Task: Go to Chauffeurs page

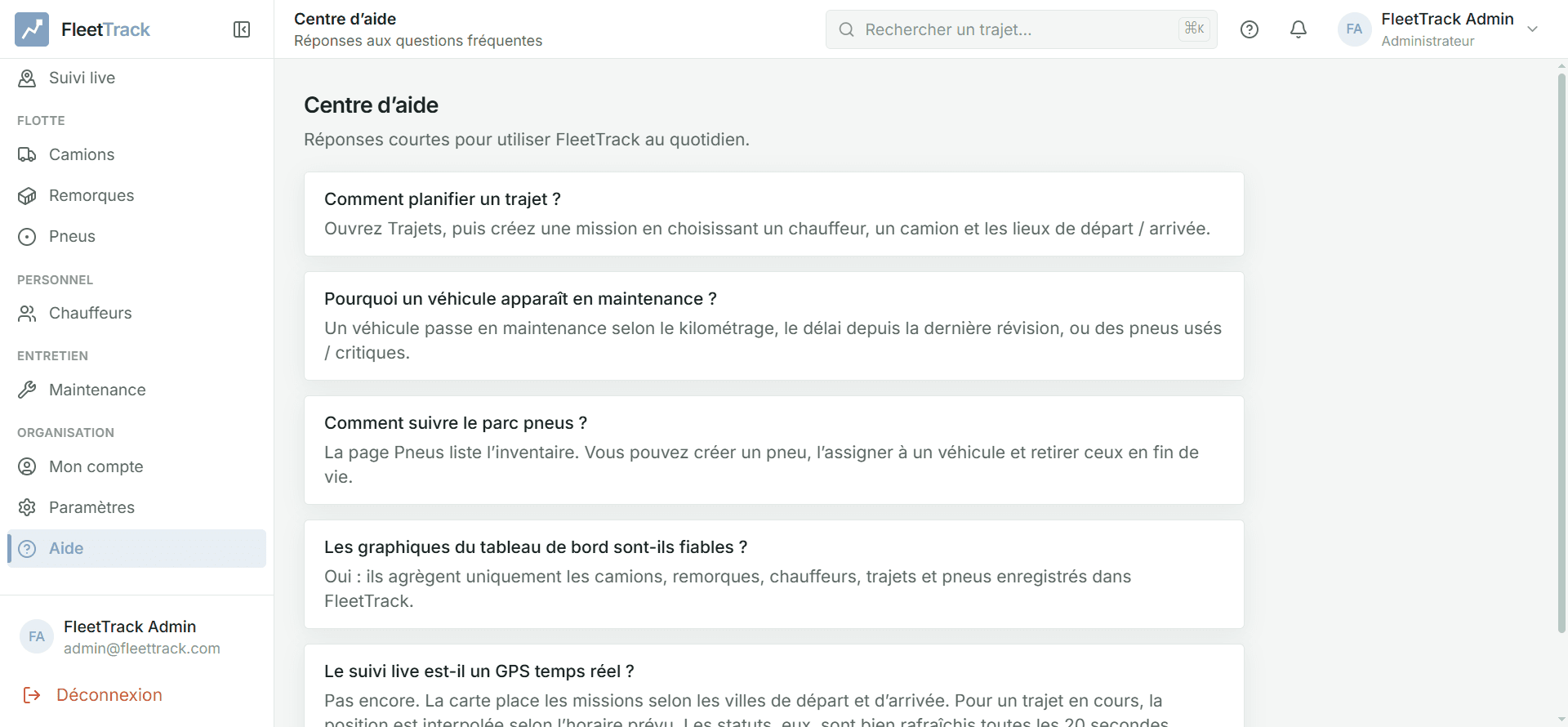Action: click(137, 313)
